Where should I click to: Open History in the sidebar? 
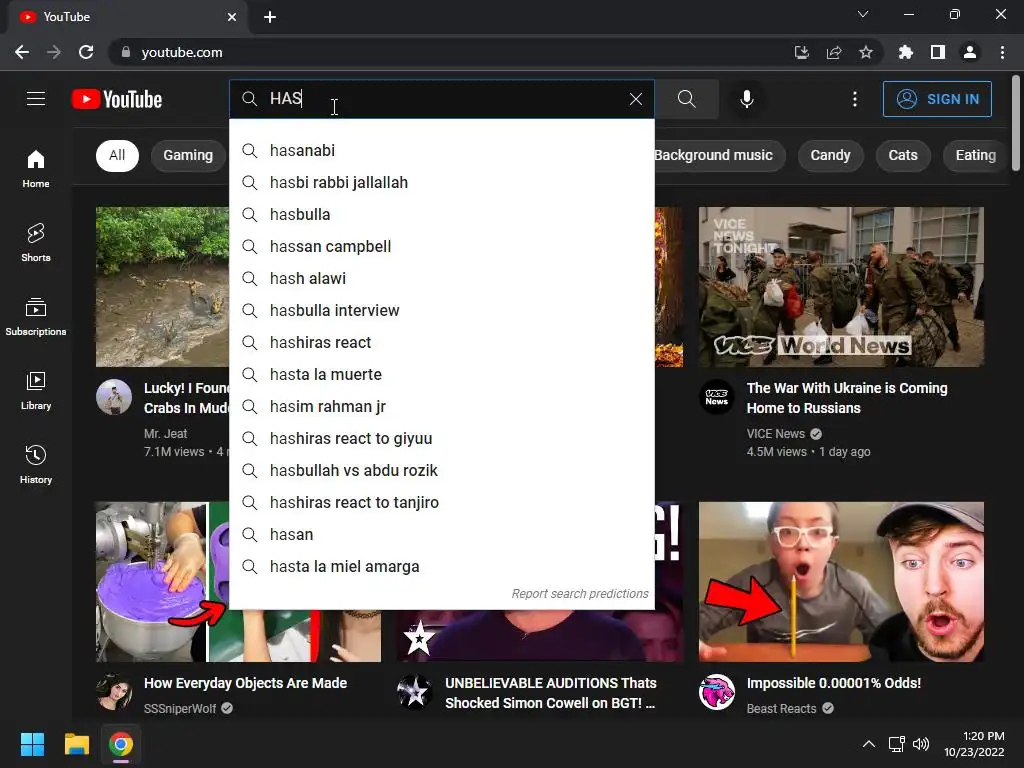pyautogui.click(x=36, y=464)
